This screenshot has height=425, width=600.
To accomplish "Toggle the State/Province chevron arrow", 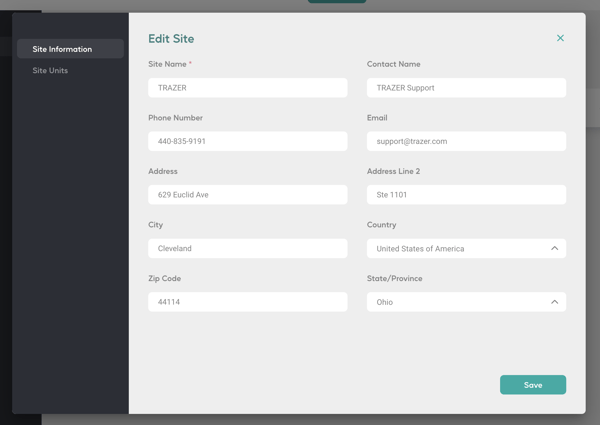I will (554, 302).
